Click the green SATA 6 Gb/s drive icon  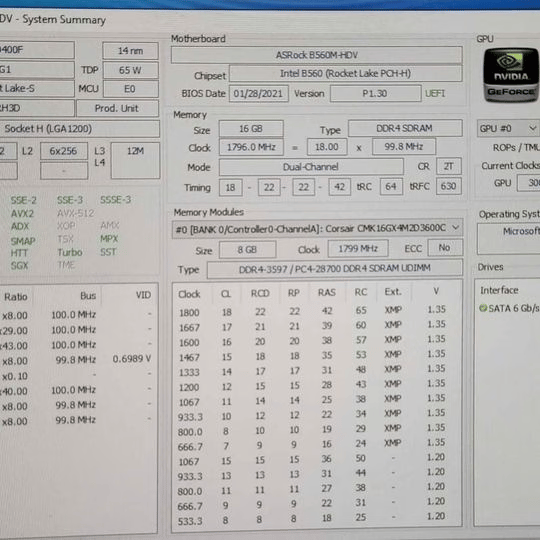[483, 308]
